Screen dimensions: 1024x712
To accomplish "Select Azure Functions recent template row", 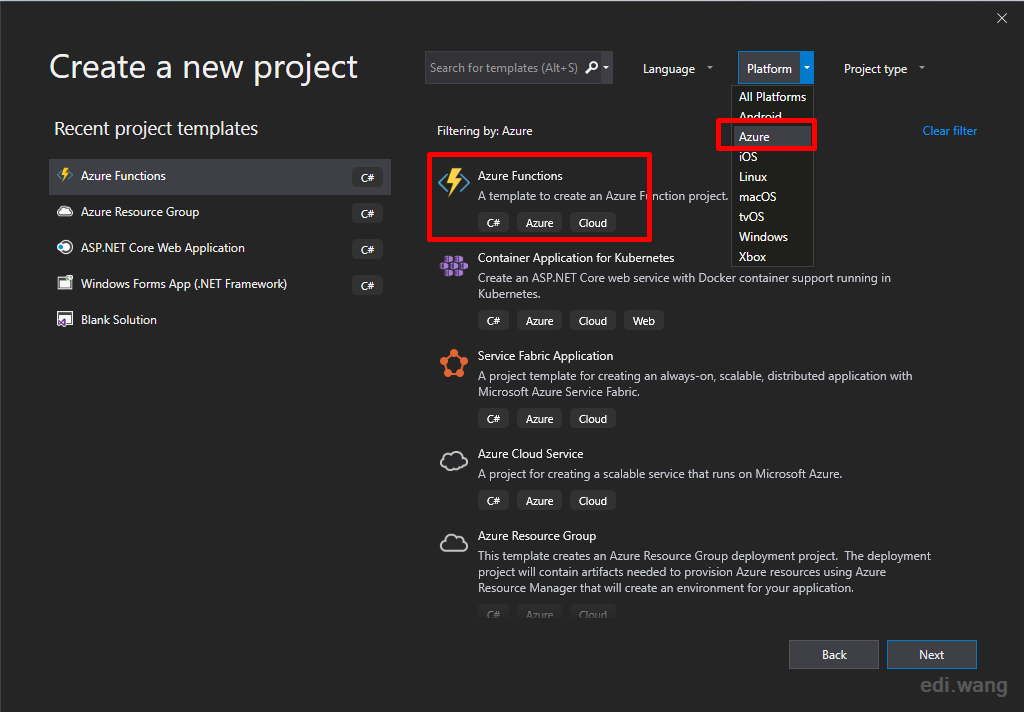I will click(x=219, y=176).
